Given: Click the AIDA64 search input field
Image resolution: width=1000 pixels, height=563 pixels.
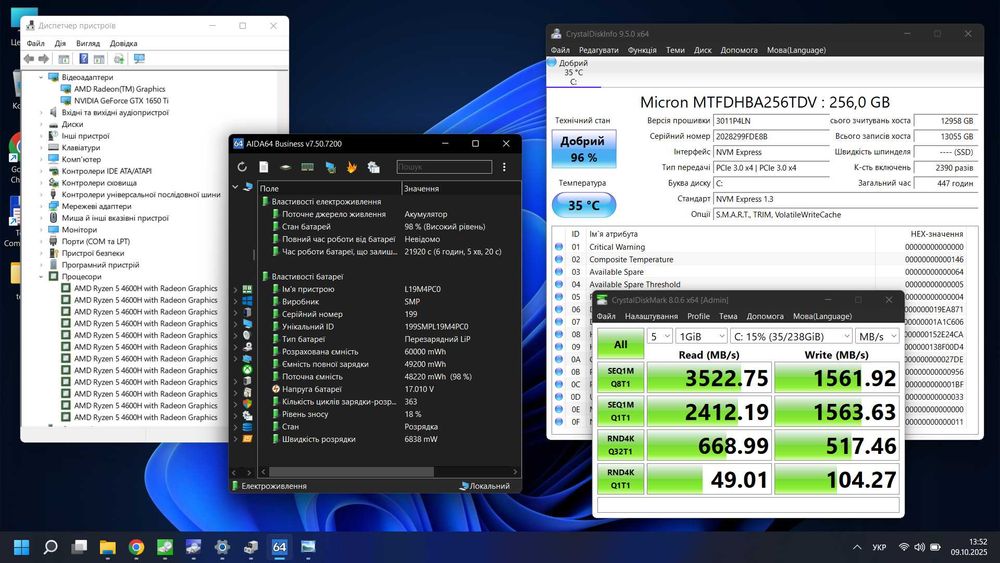Looking at the screenshot, I should click(x=444, y=167).
